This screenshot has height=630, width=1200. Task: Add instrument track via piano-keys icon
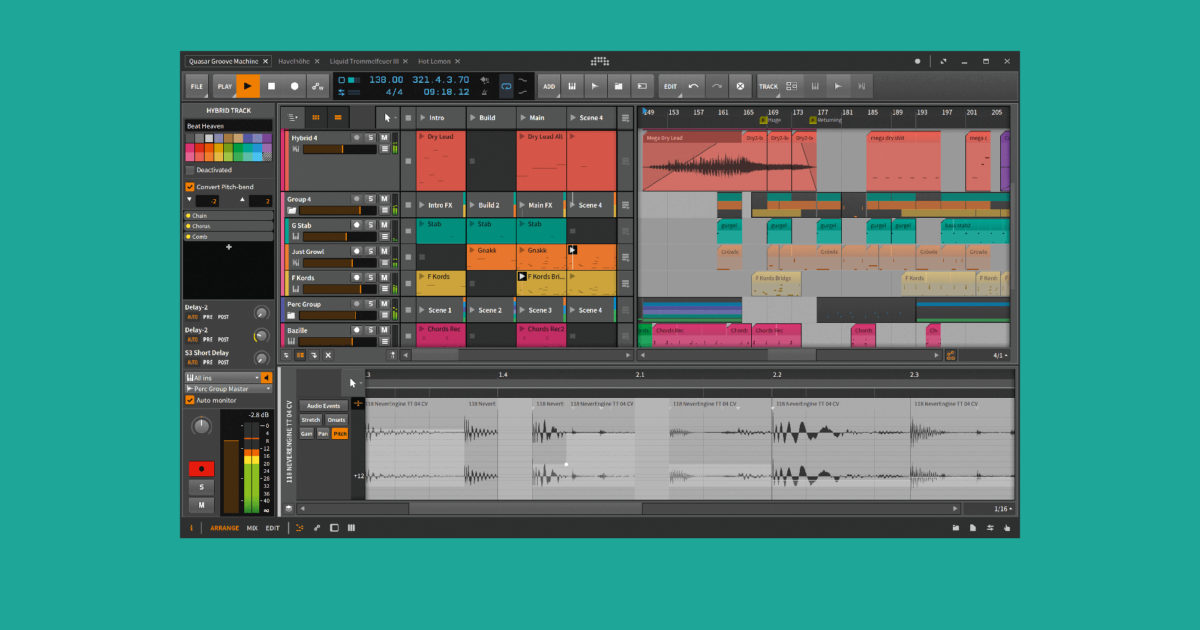tap(572, 86)
